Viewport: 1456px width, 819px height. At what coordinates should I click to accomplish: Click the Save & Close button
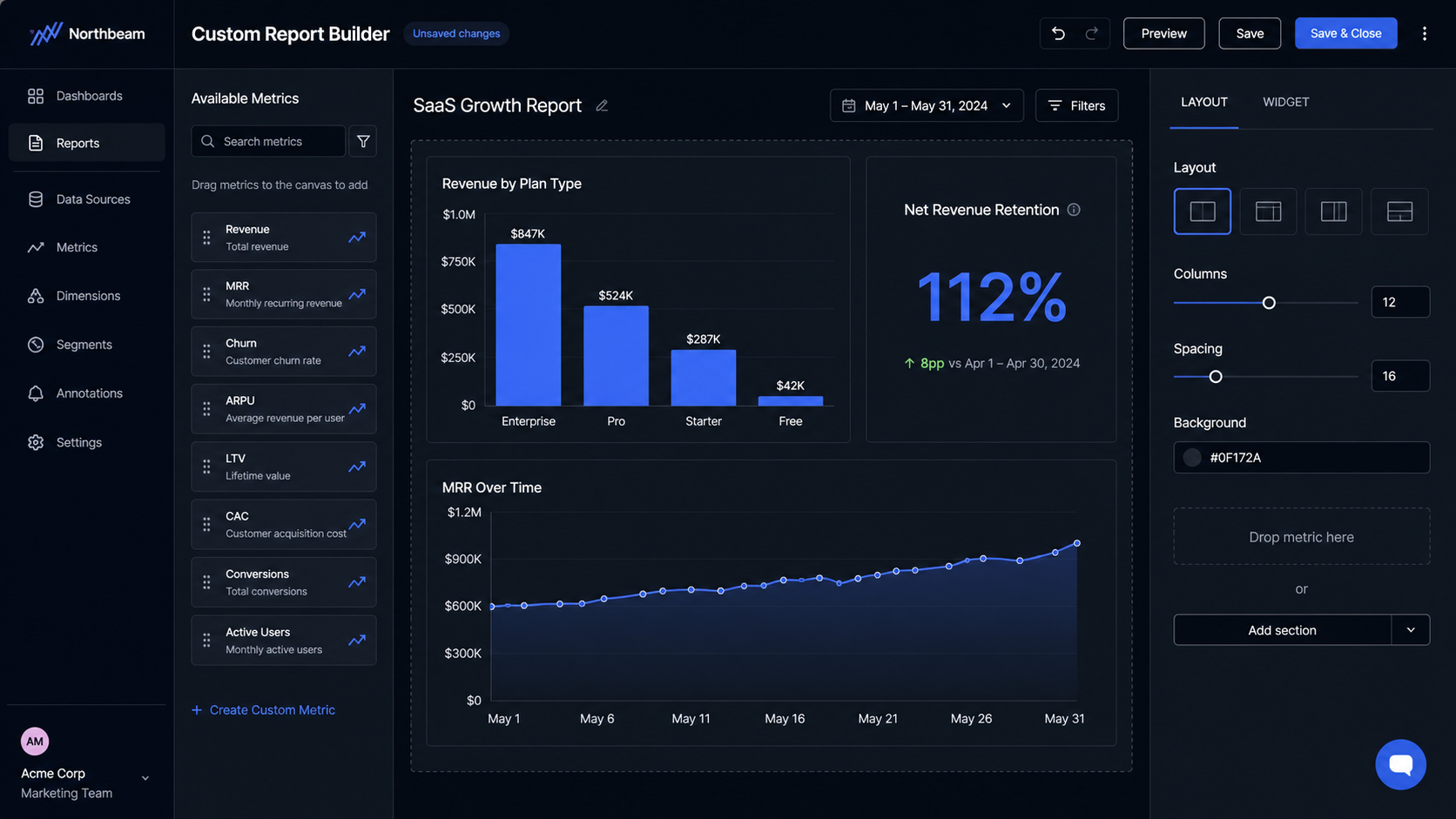(1346, 33)
